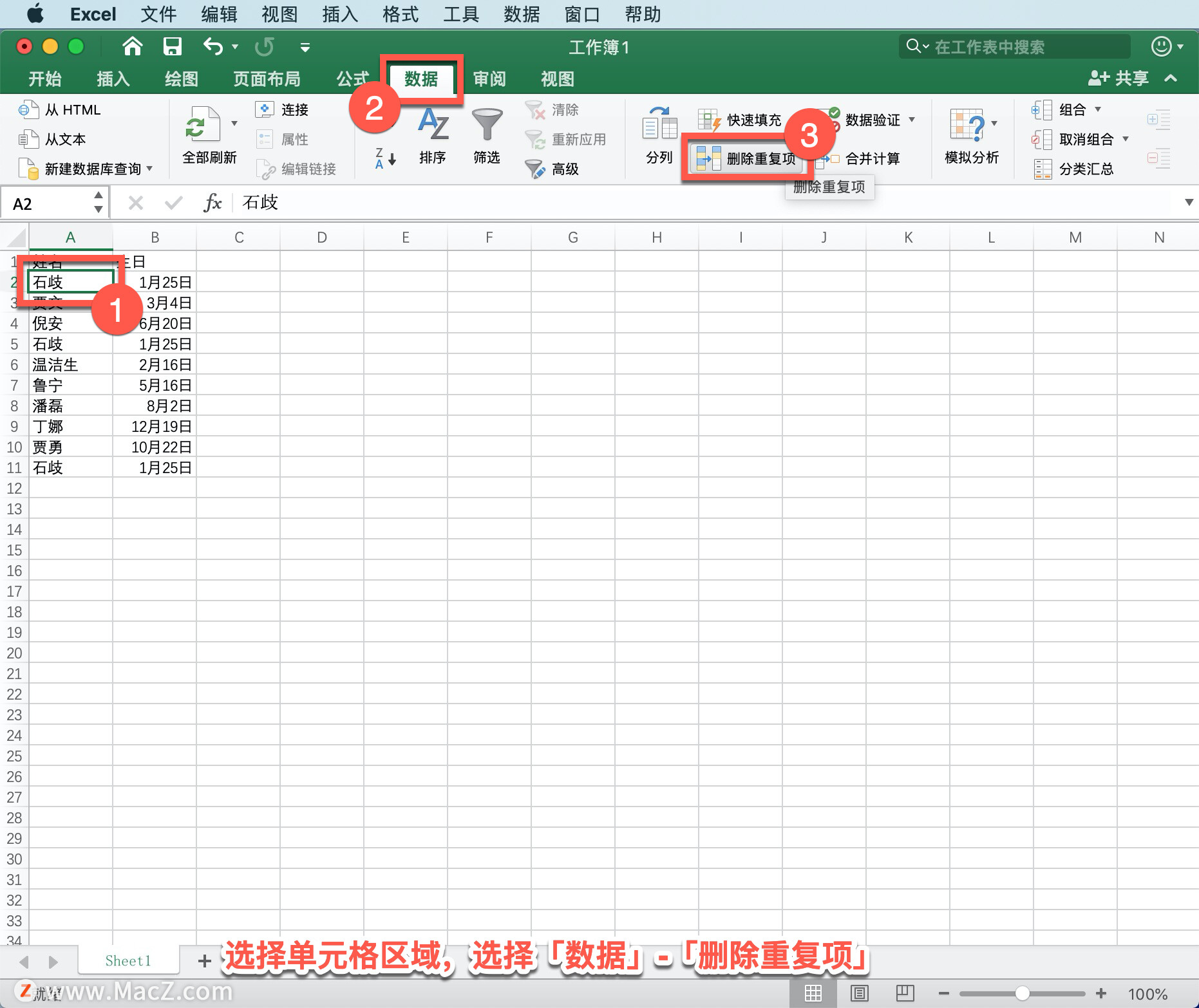Import data From Text (从文本)
The width and height of the screenshot is (1199, 1008).
(x=52, y=139)
